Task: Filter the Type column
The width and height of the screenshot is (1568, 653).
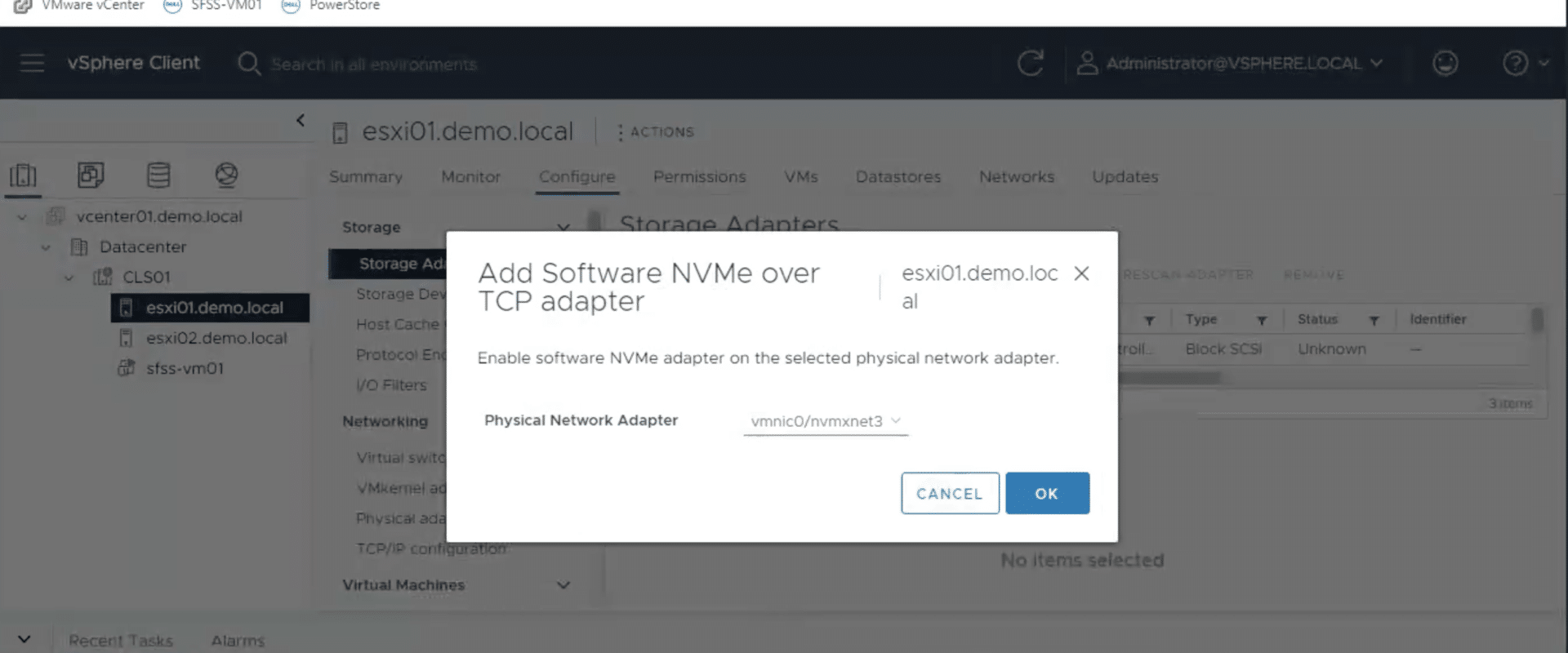Action: (1262, 320)
